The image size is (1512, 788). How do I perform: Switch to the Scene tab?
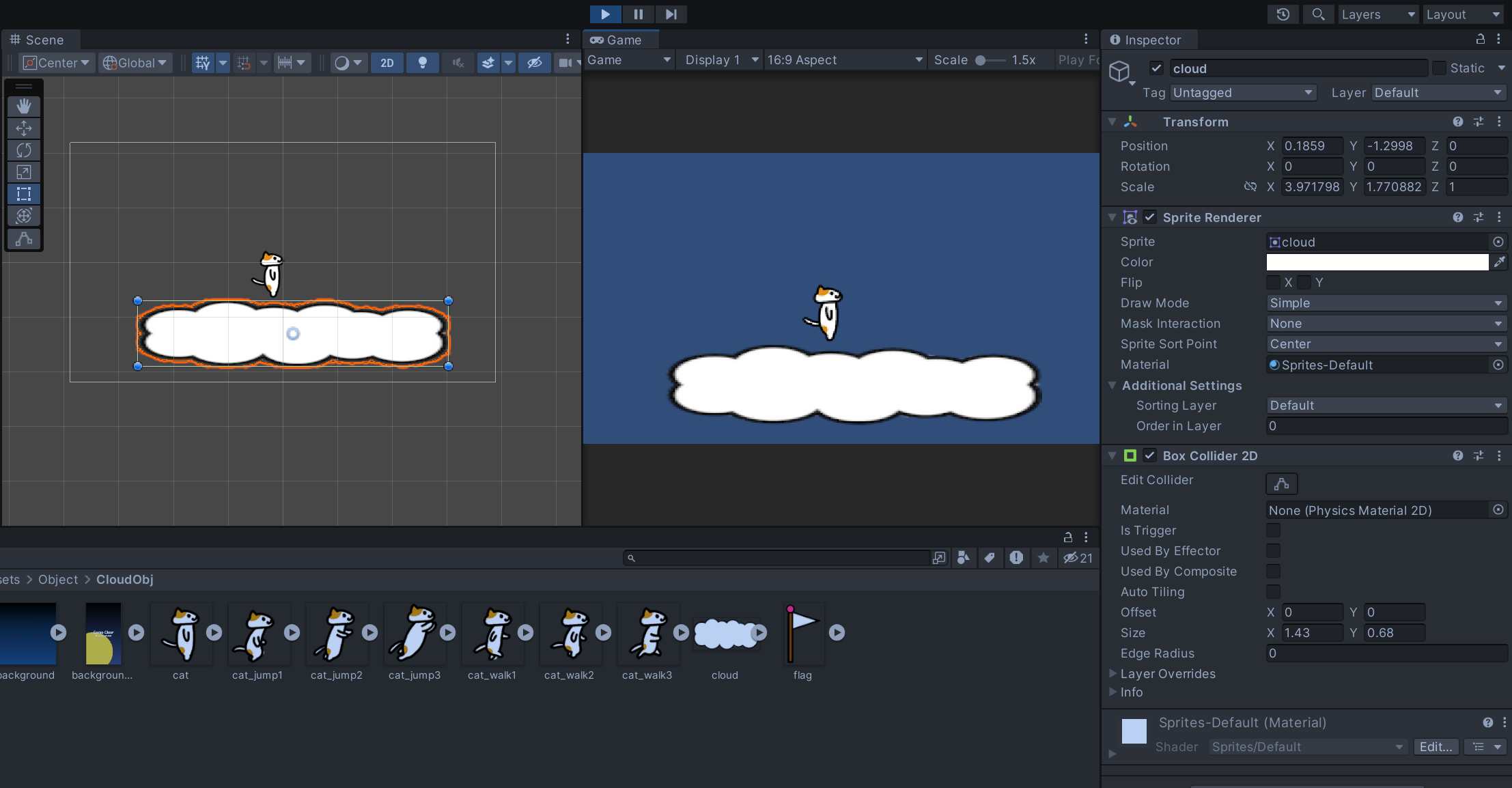38,40
